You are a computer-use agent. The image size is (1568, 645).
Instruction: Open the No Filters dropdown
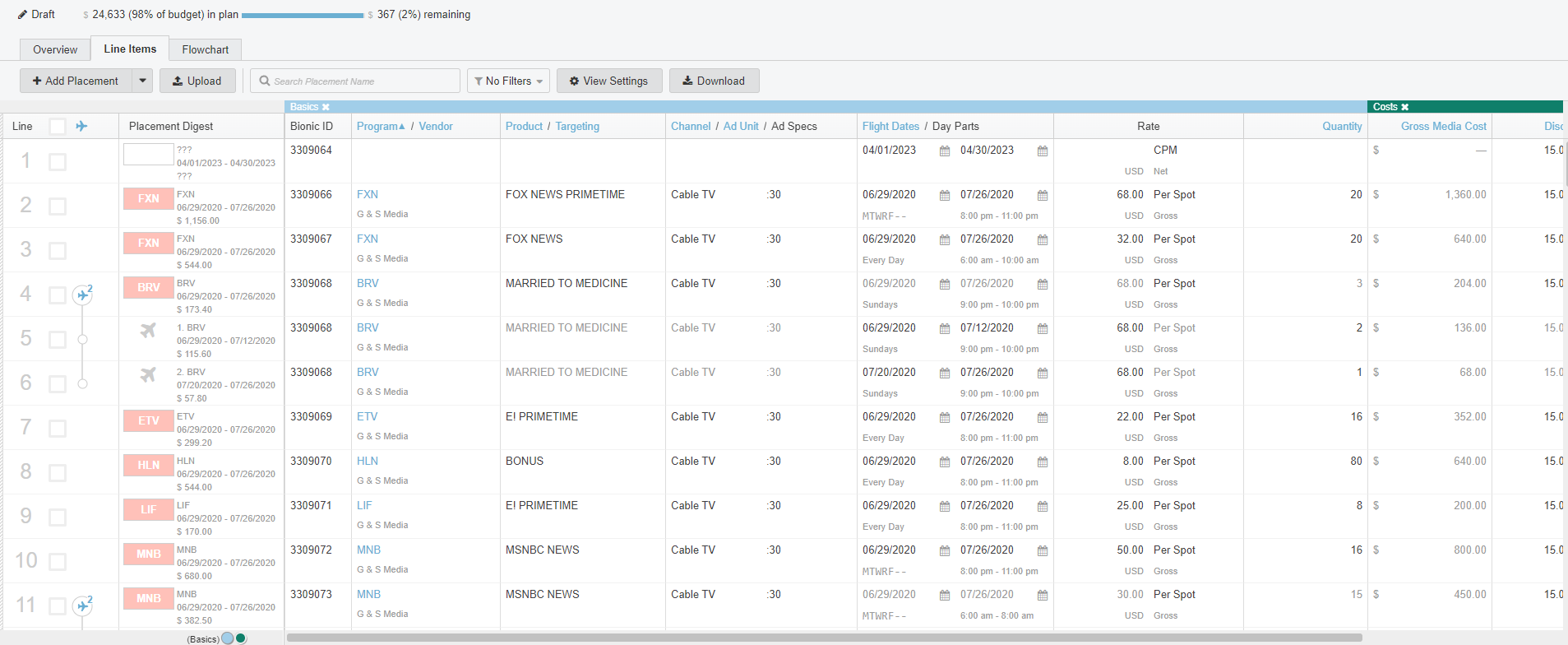tap(508, 81)
